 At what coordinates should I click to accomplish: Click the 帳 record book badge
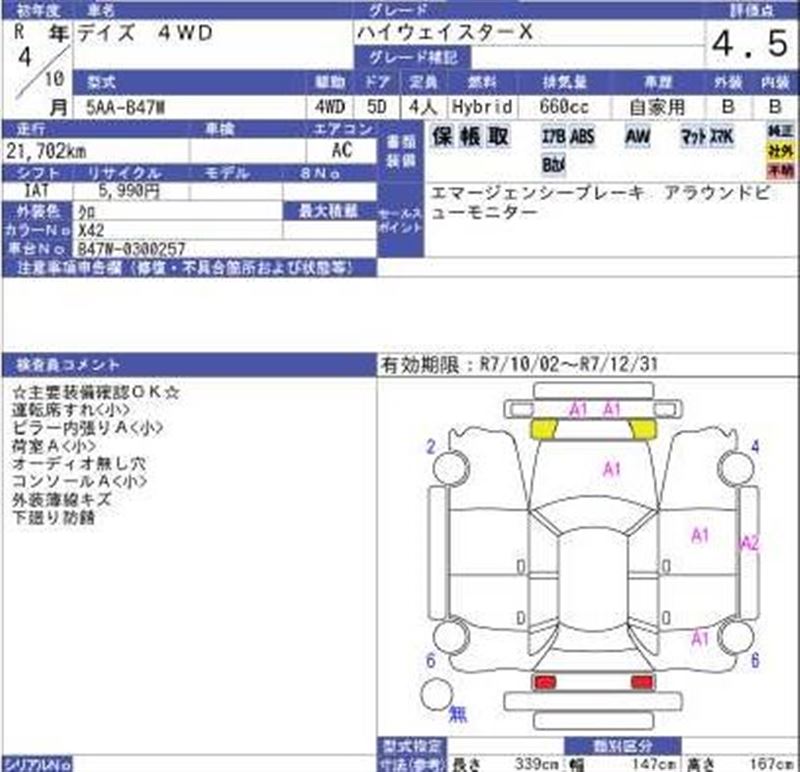(x=470, y=136)
